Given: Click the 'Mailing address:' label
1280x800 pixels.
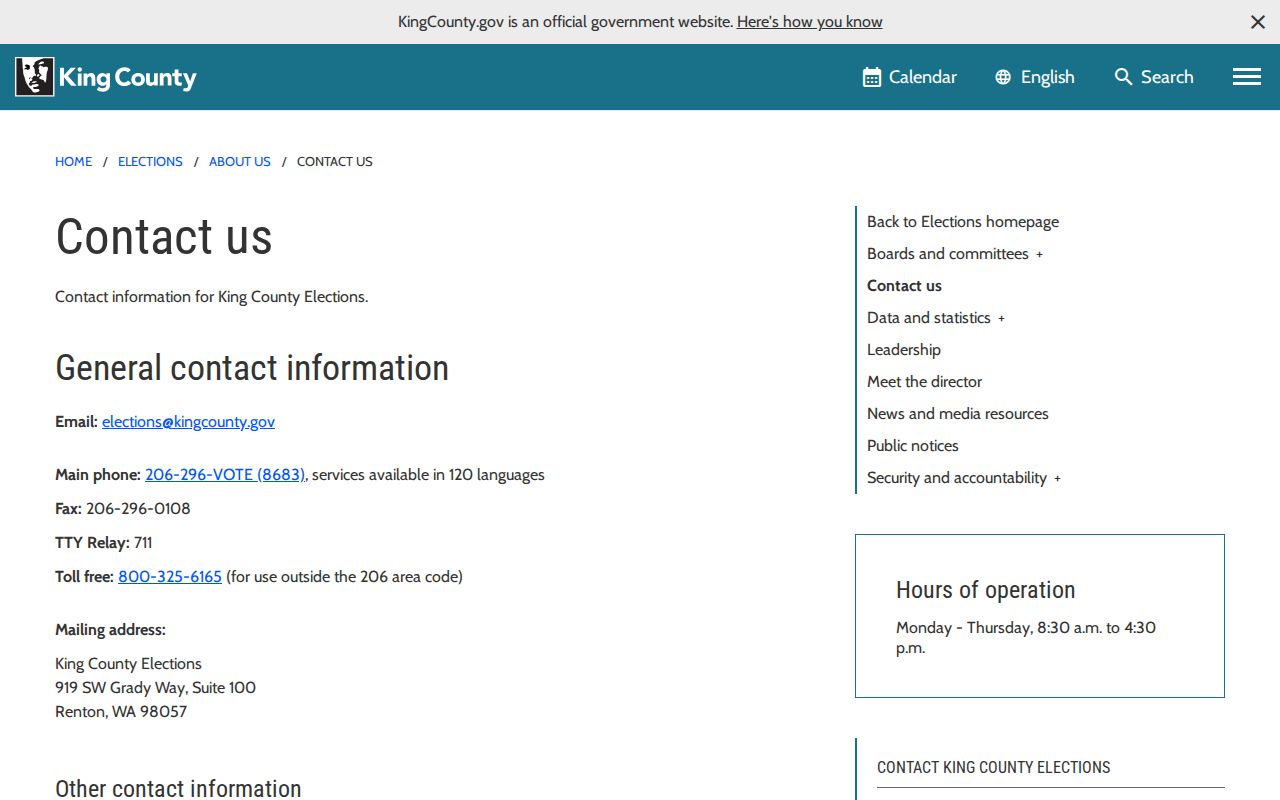Looking at the screenshot, I should pyautogui.click(x=110, y=630).
